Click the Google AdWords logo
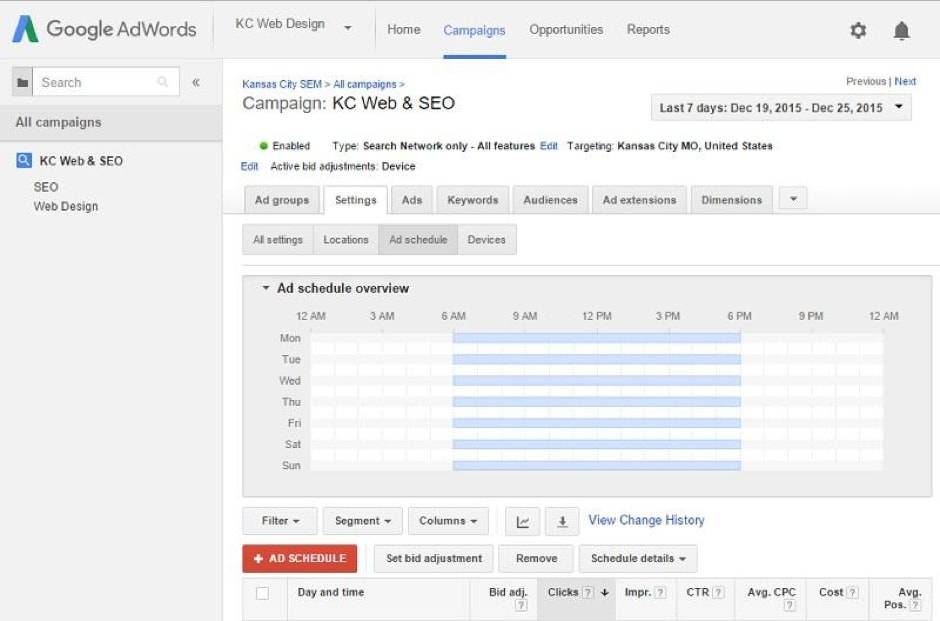940x621 pixels. [x=104, y=29]
